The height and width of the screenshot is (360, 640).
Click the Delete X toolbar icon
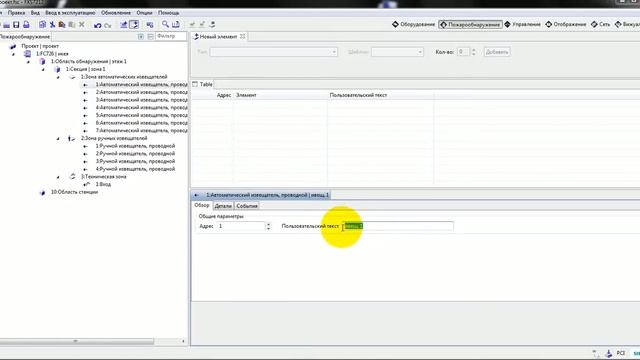tap(82, 25)
